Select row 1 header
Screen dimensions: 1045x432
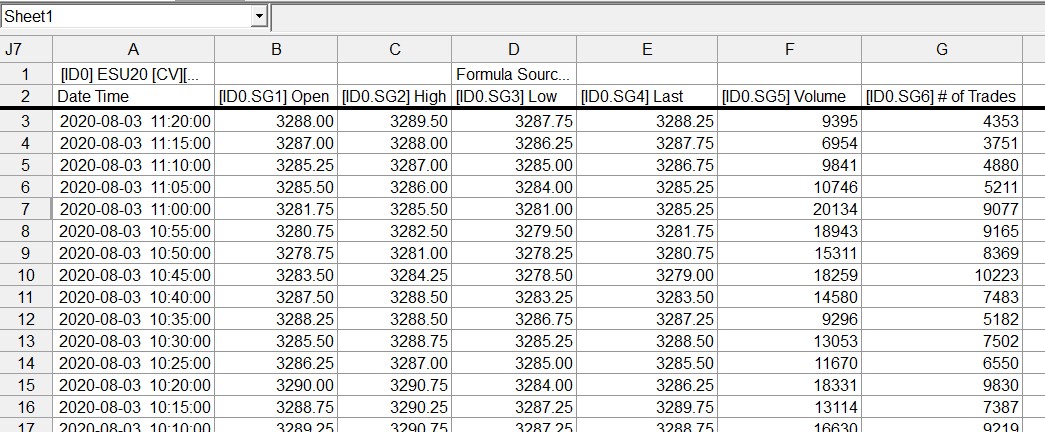click(26, 74)
